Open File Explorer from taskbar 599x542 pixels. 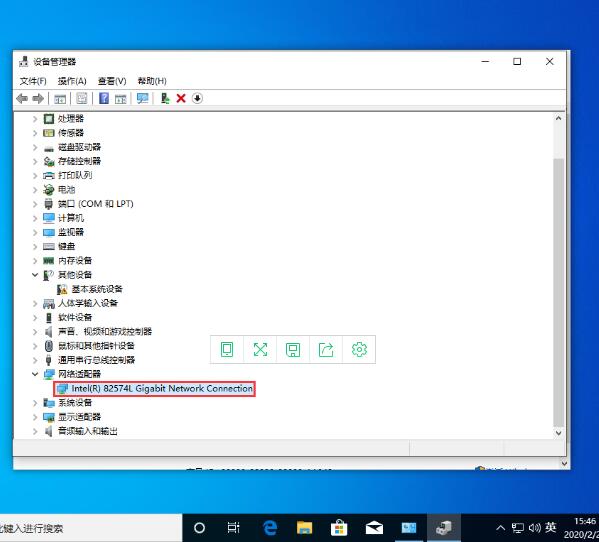click(x=304, y=528)
